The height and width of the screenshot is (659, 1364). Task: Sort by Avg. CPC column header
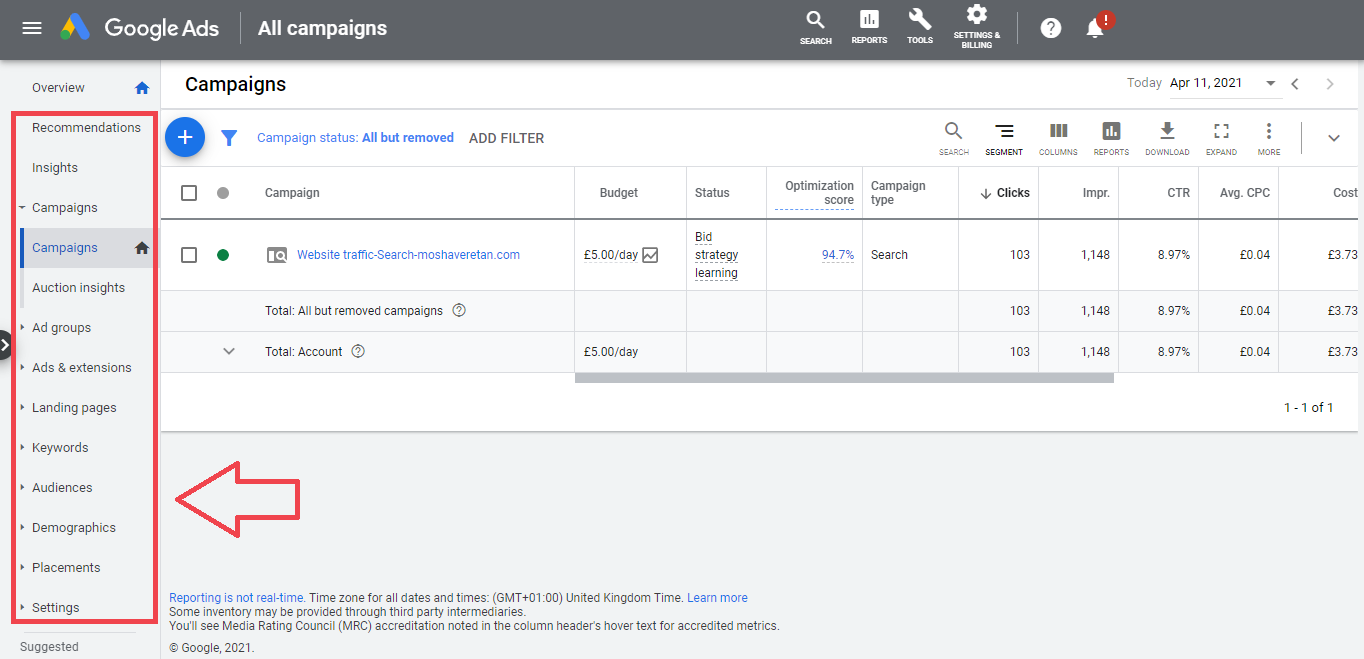[1245, 193]
